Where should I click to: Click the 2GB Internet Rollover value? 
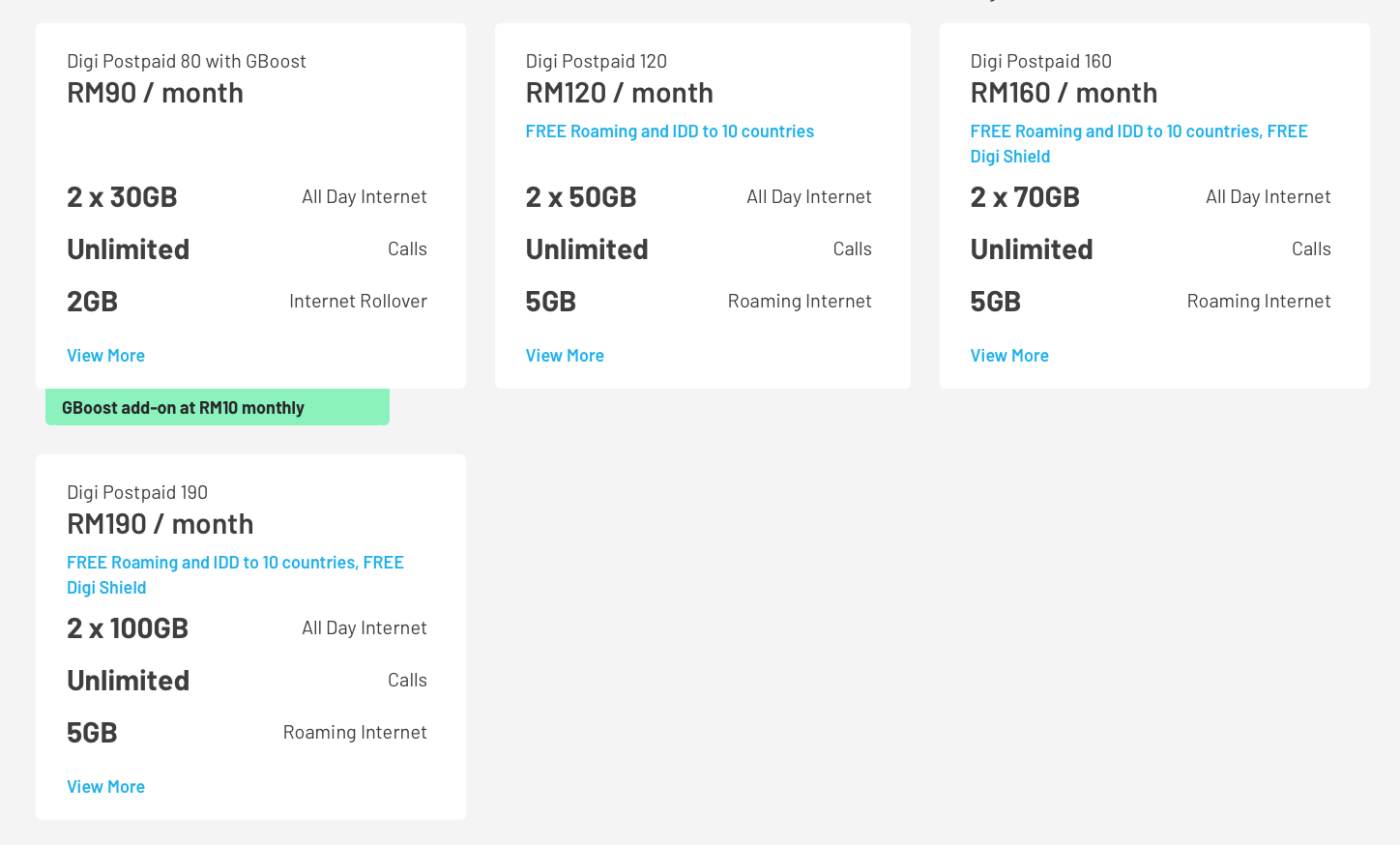[92, 302]
